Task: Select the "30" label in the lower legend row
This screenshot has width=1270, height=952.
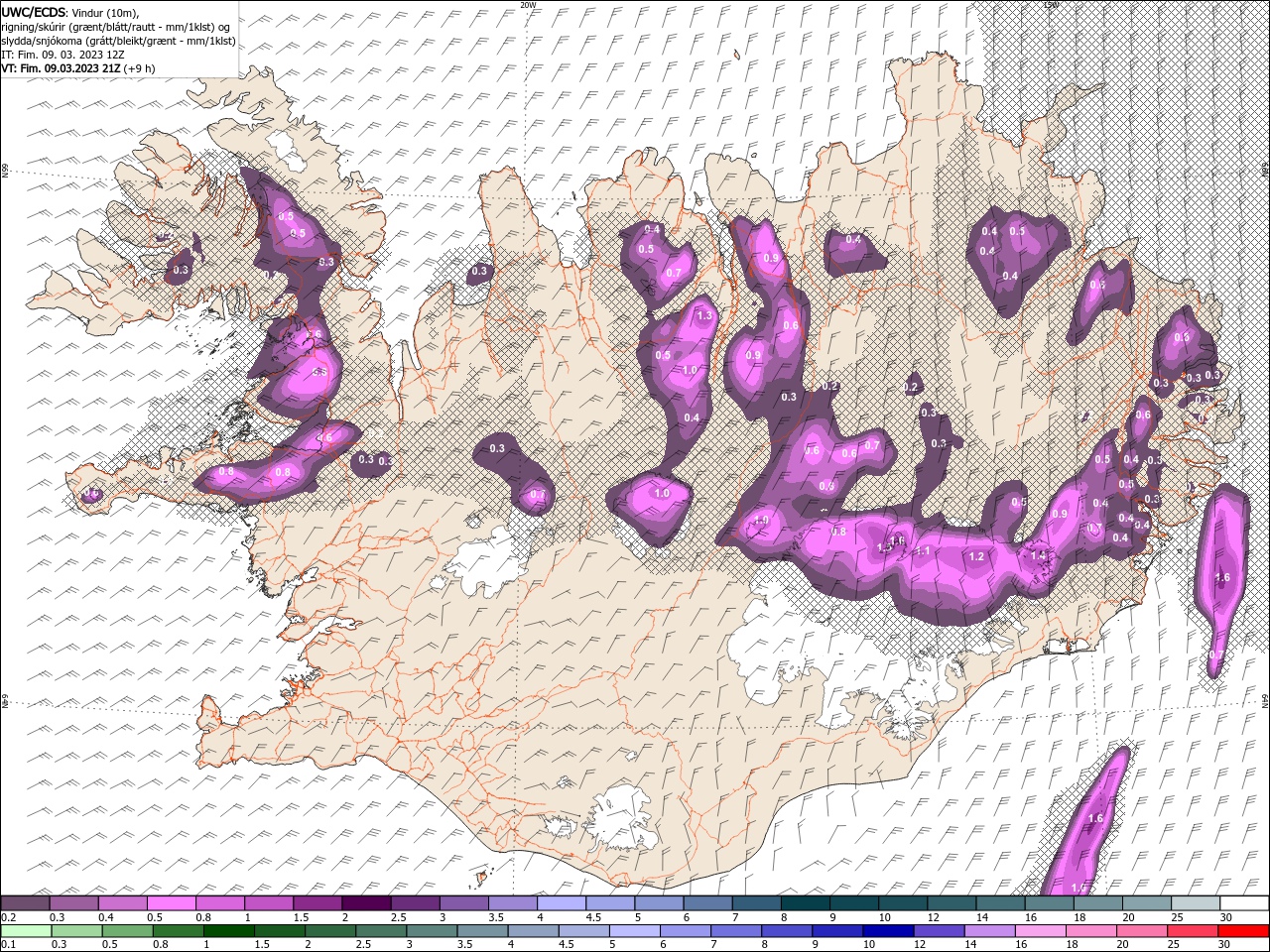Action: tap(1226, 945)
